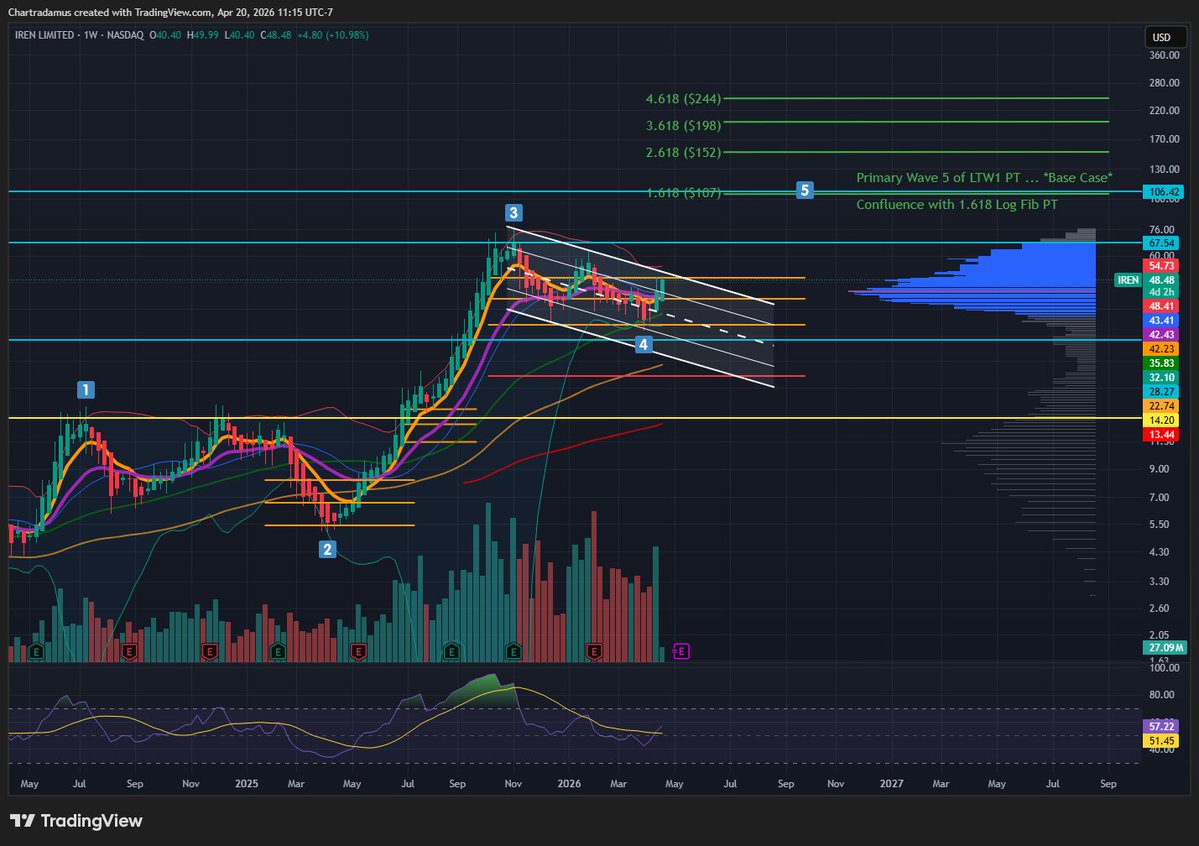Image resolution: width=1199 pixels, height=846 pixels.
Task: Click the 170.00 price scale tick
Action: click(x=1164, y=139)
